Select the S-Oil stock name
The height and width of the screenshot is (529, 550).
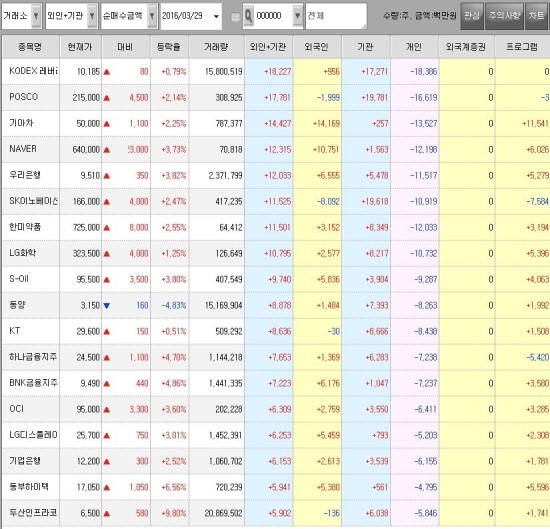[19, 279]
